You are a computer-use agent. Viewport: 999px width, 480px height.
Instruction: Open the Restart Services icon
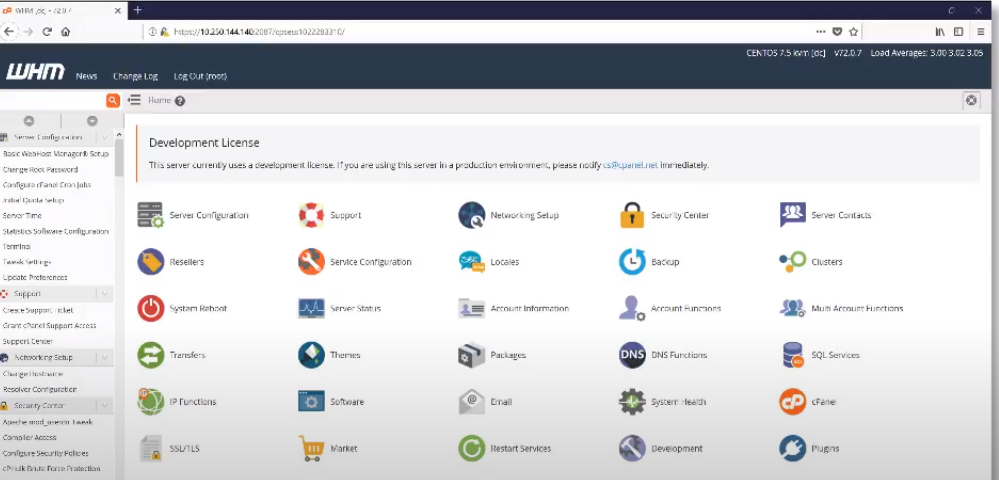471,448
